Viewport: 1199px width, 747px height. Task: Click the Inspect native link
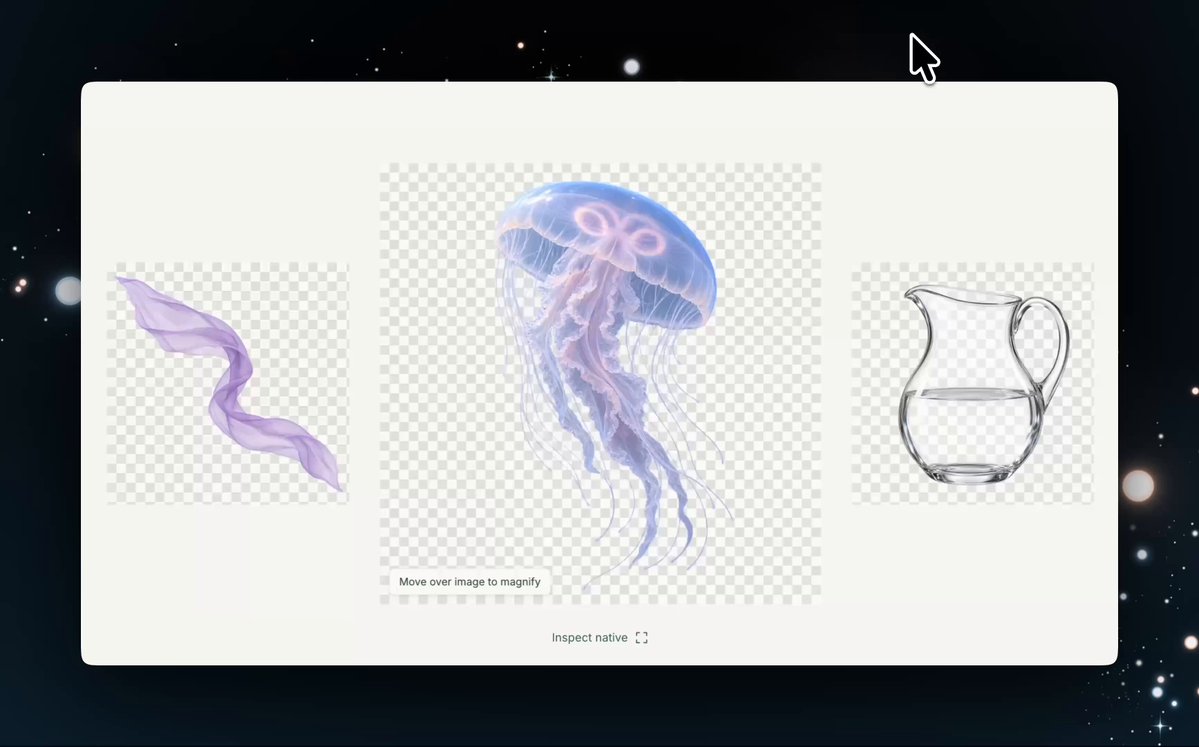[x=590, y=638]
